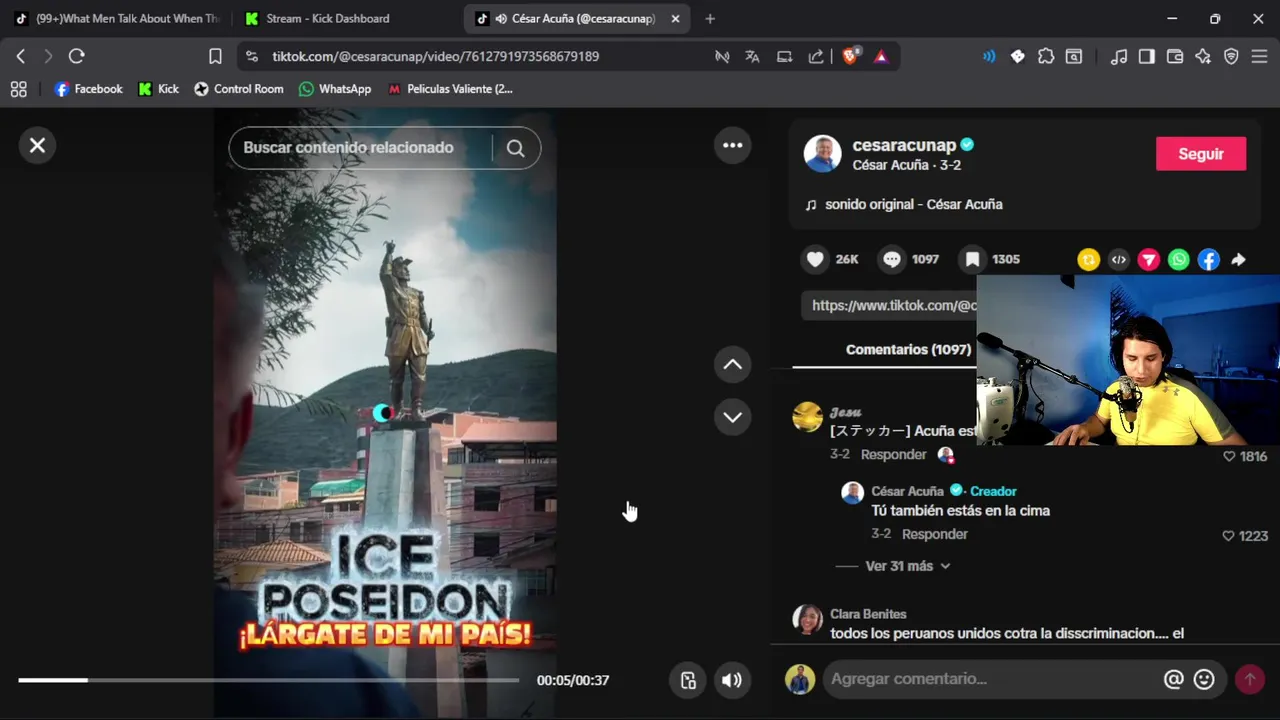Open Clara Benites' commenter profile
1280x720 pixels.
pyautogui.click(x=868, y=614)
